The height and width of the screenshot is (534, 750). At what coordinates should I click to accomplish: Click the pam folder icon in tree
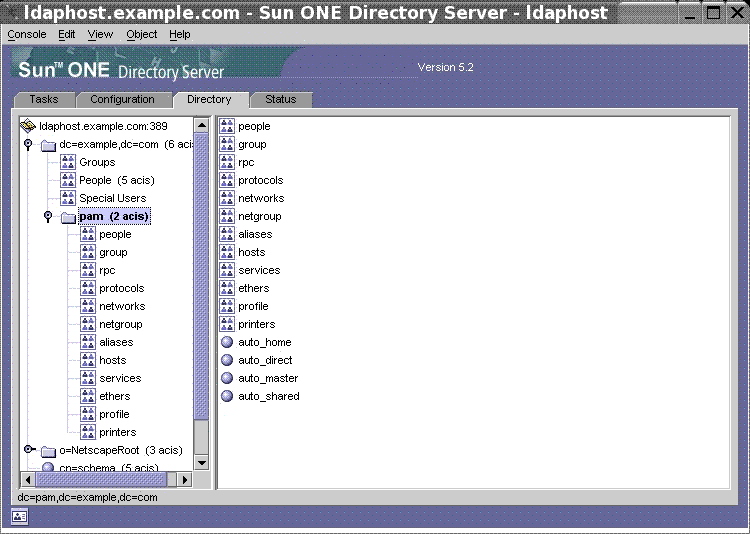pyautogui.click(x=68, y=217)
